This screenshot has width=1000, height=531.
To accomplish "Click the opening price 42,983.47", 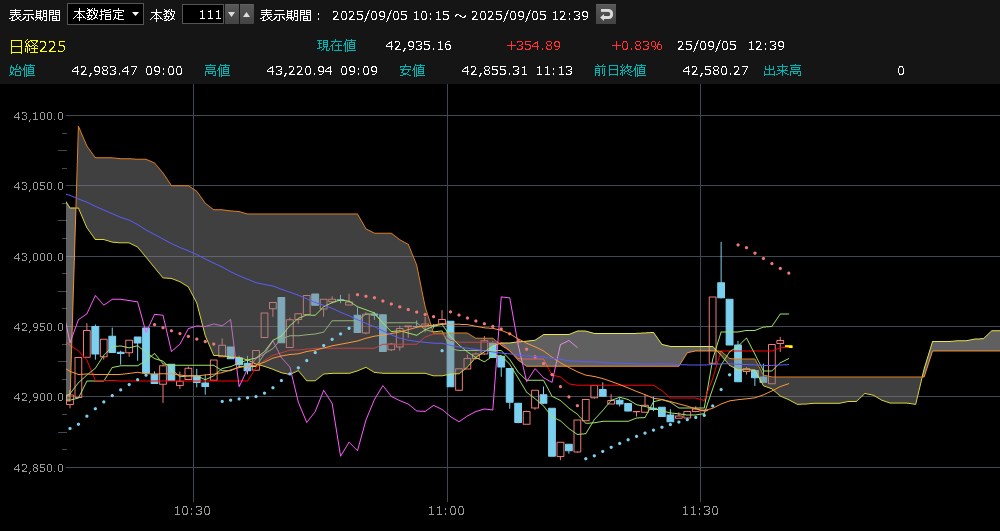I will (105, 71).
